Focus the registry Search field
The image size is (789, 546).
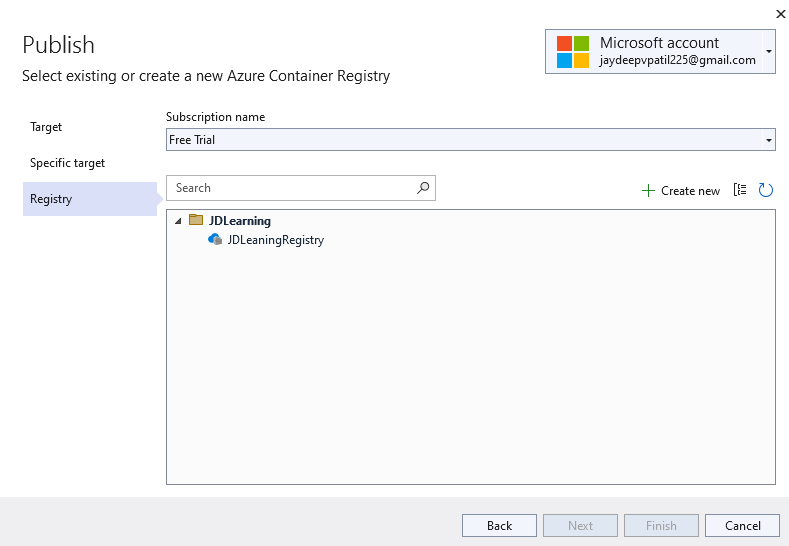290,188
